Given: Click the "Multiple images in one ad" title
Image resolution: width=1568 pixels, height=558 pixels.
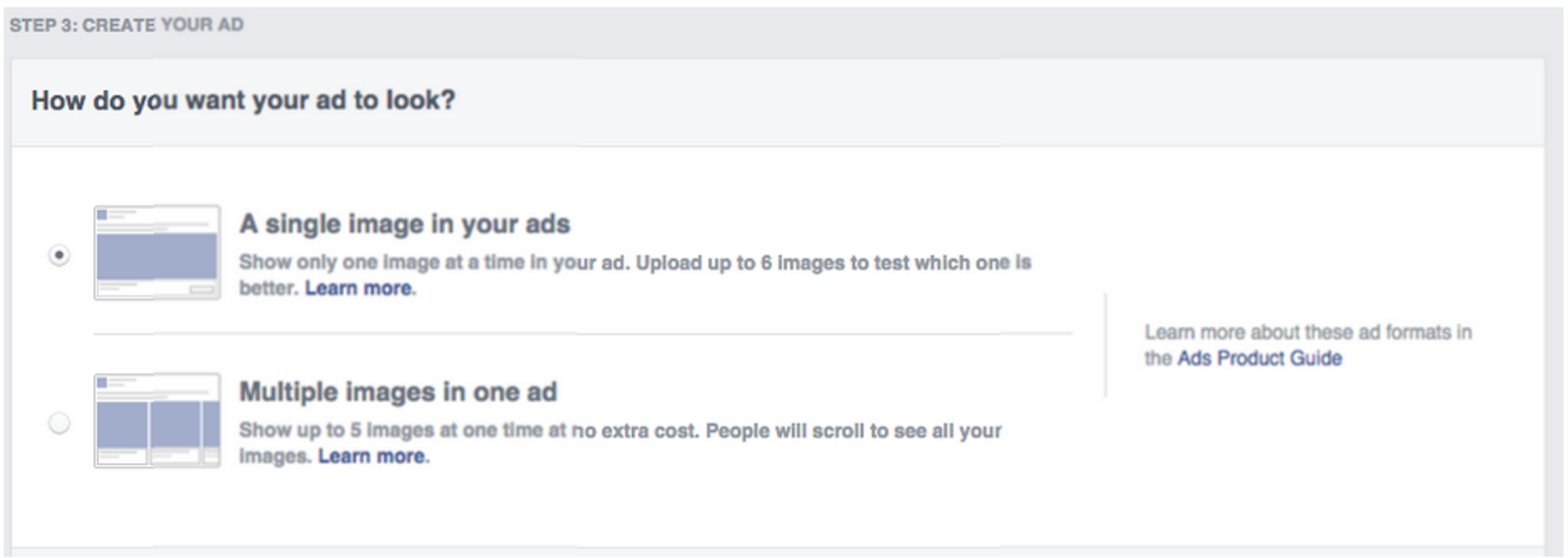Looking at the screenshot, I should pos(397,392).
